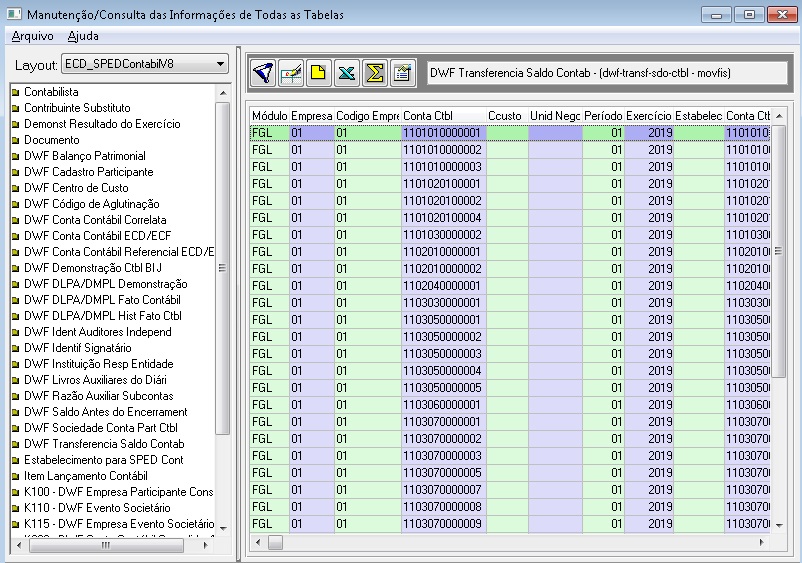
Task: Click the yellow new note icon
Action: 318,73
